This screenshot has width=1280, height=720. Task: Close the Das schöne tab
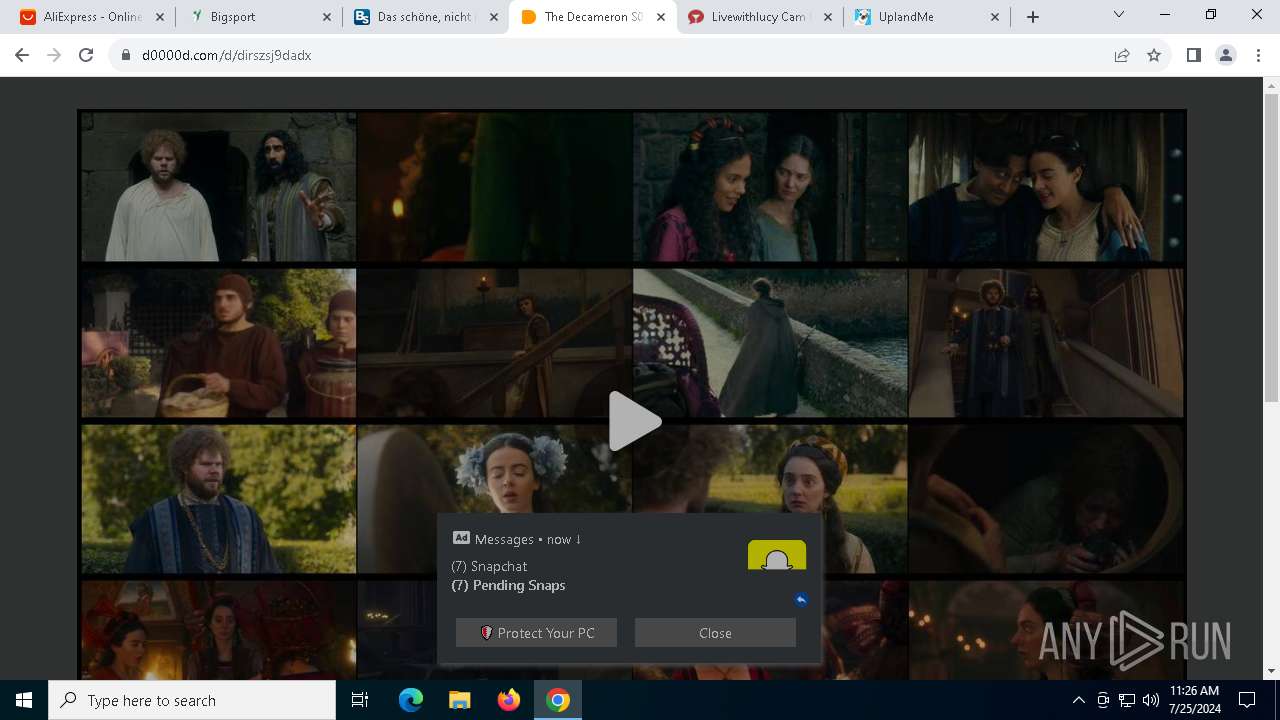tap(493, 17)
